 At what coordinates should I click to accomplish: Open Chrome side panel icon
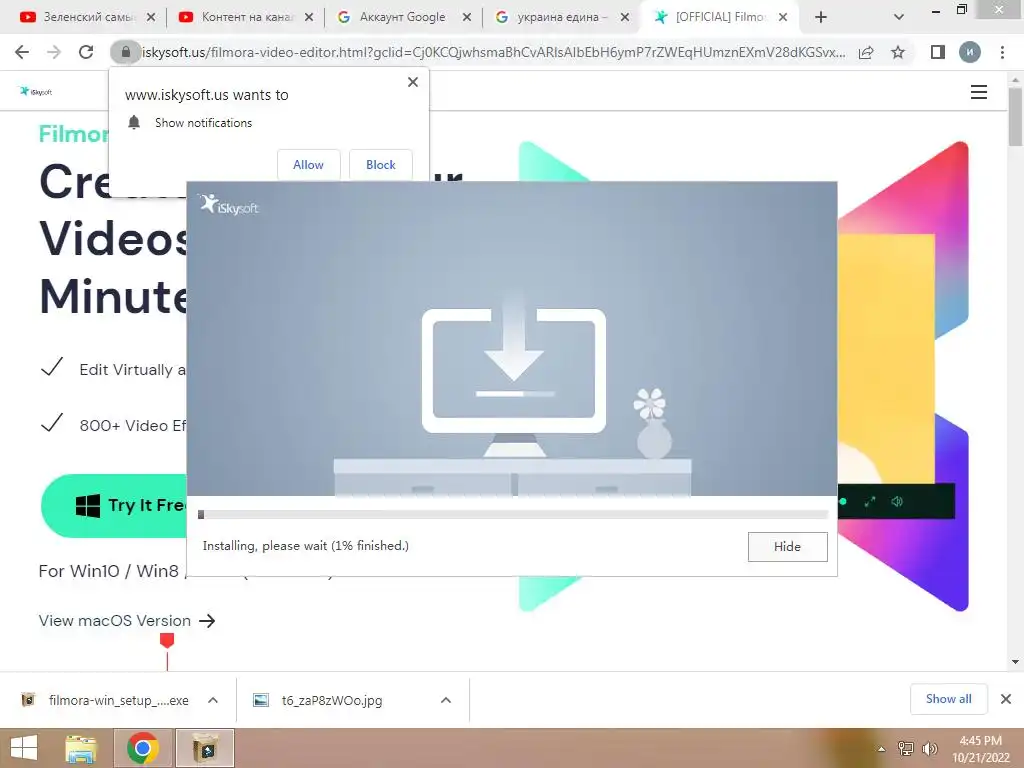point(938,52)
